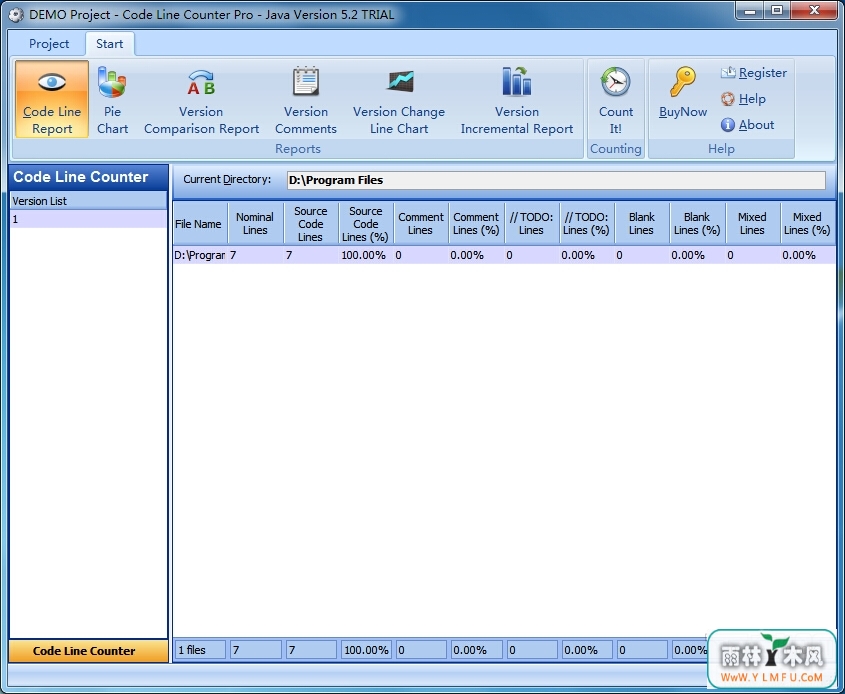The image size is (845, 694).
Task: Select the D:\Progran file name cell
Action: (x=200, y=255)
